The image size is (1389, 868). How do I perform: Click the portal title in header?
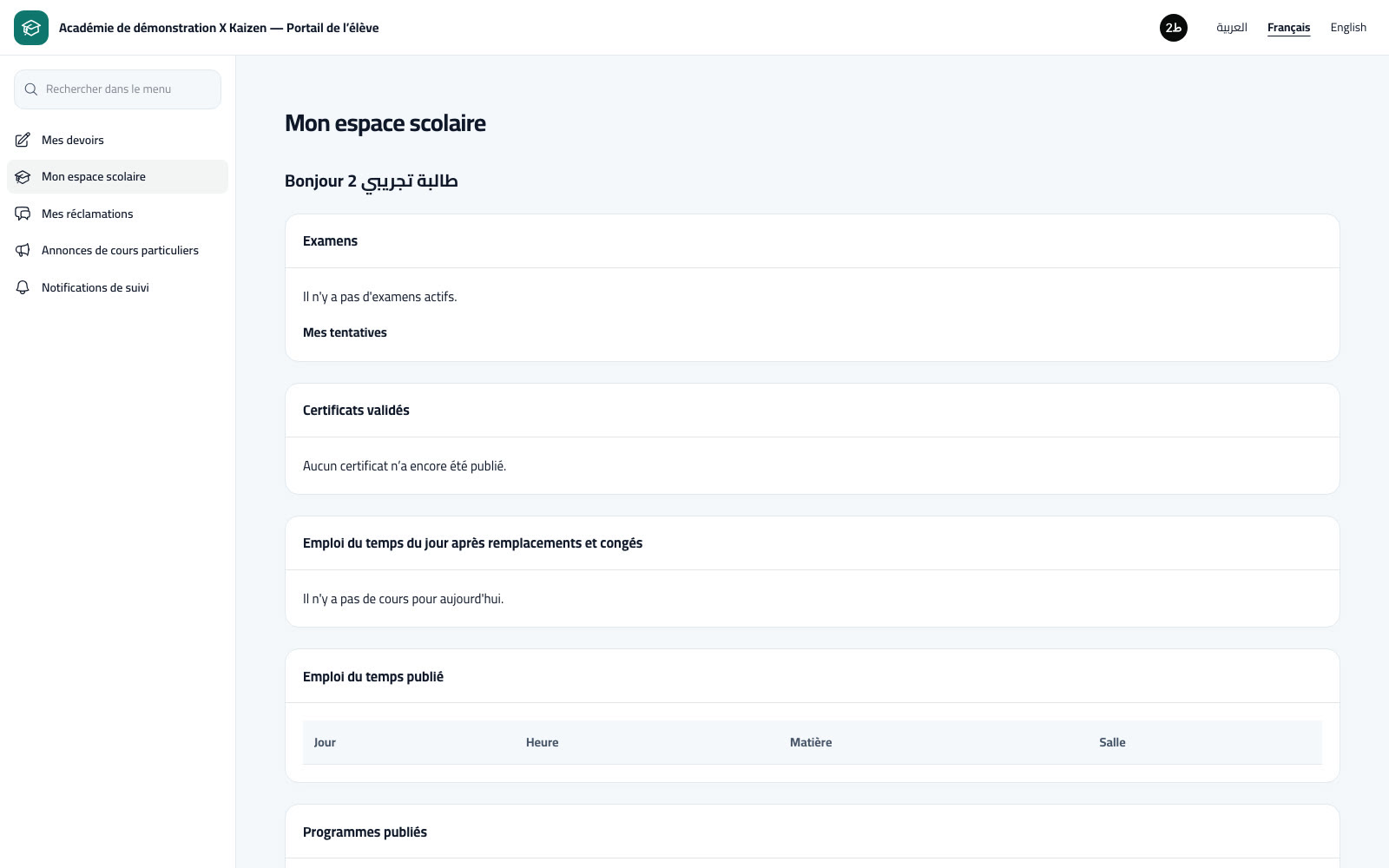click(219, 28)
